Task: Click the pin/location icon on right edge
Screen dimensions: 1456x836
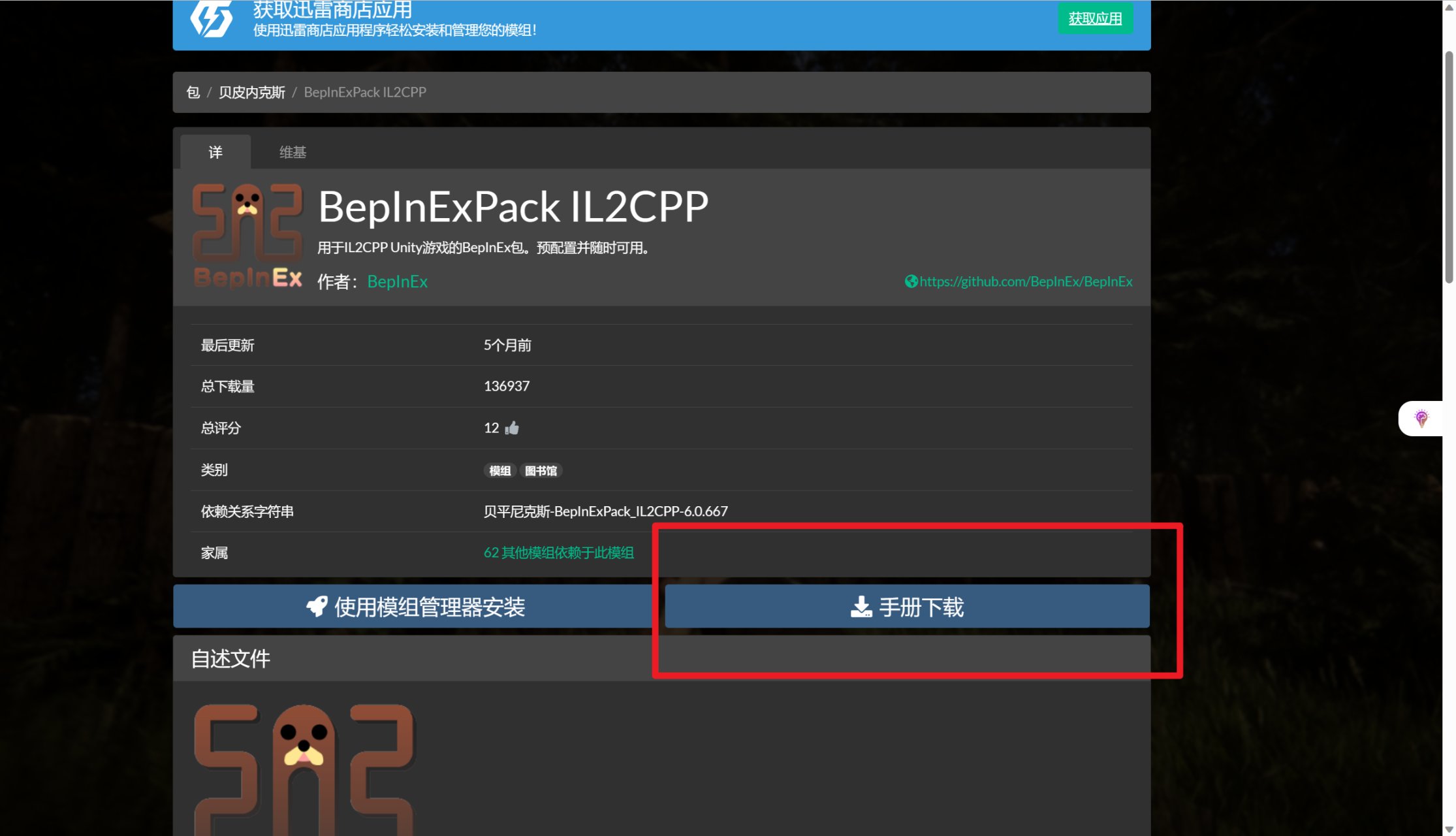Action: pos(1421,418)
